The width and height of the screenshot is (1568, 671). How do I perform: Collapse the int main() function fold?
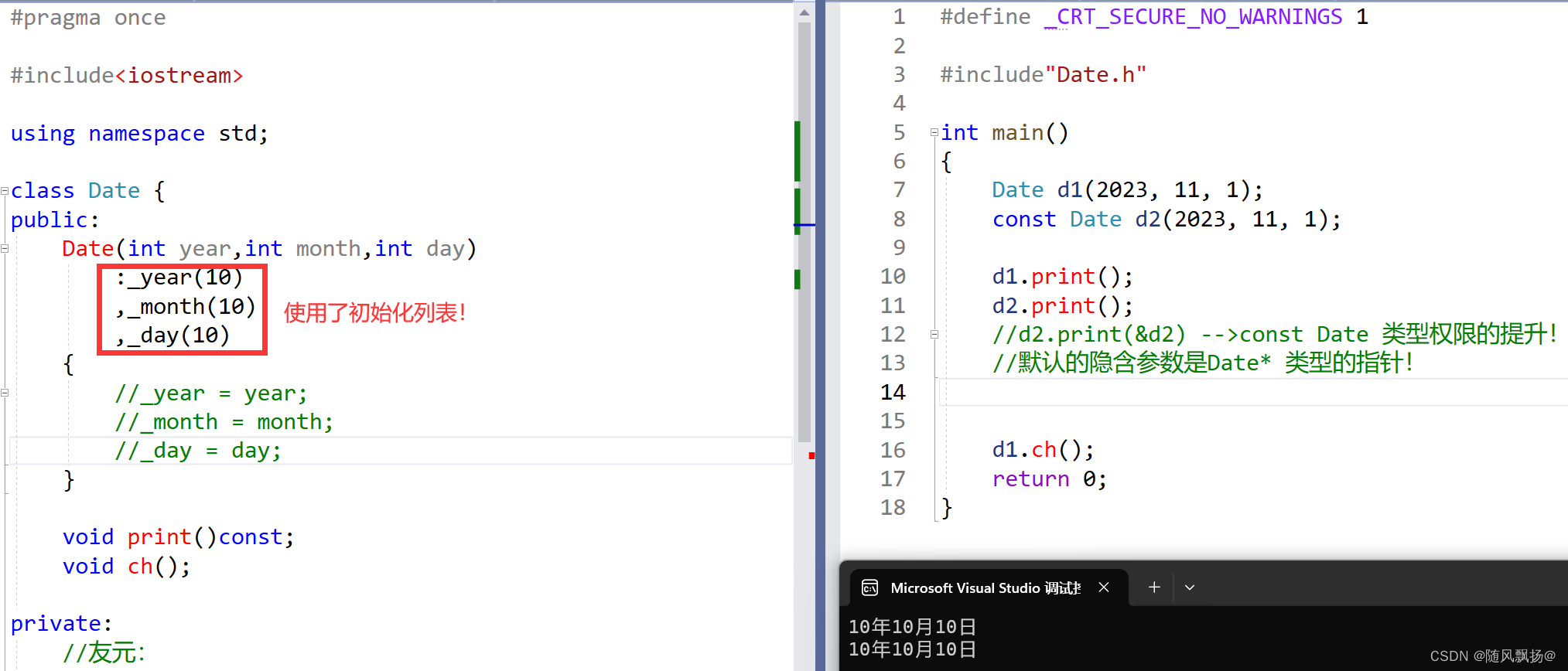pos(934,133)
